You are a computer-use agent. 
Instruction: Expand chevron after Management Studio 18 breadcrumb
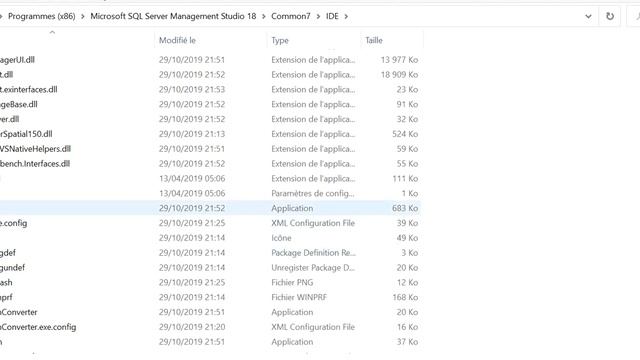264,16
